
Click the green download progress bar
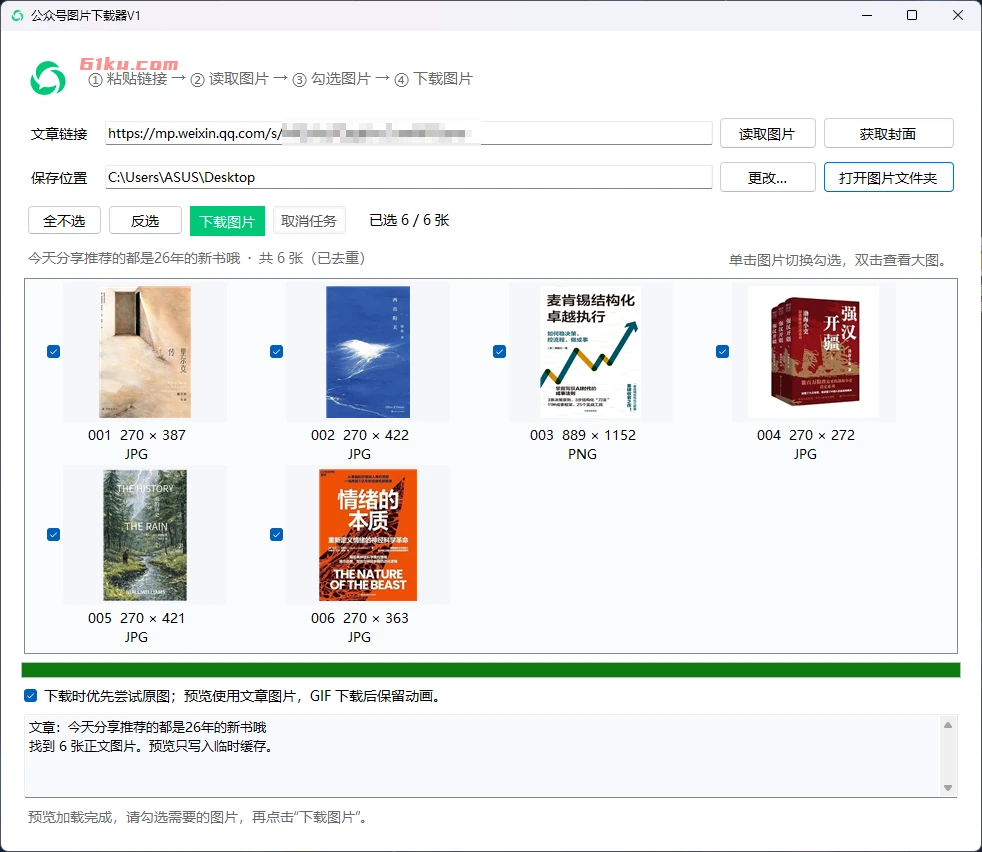[x=490, y=670]
